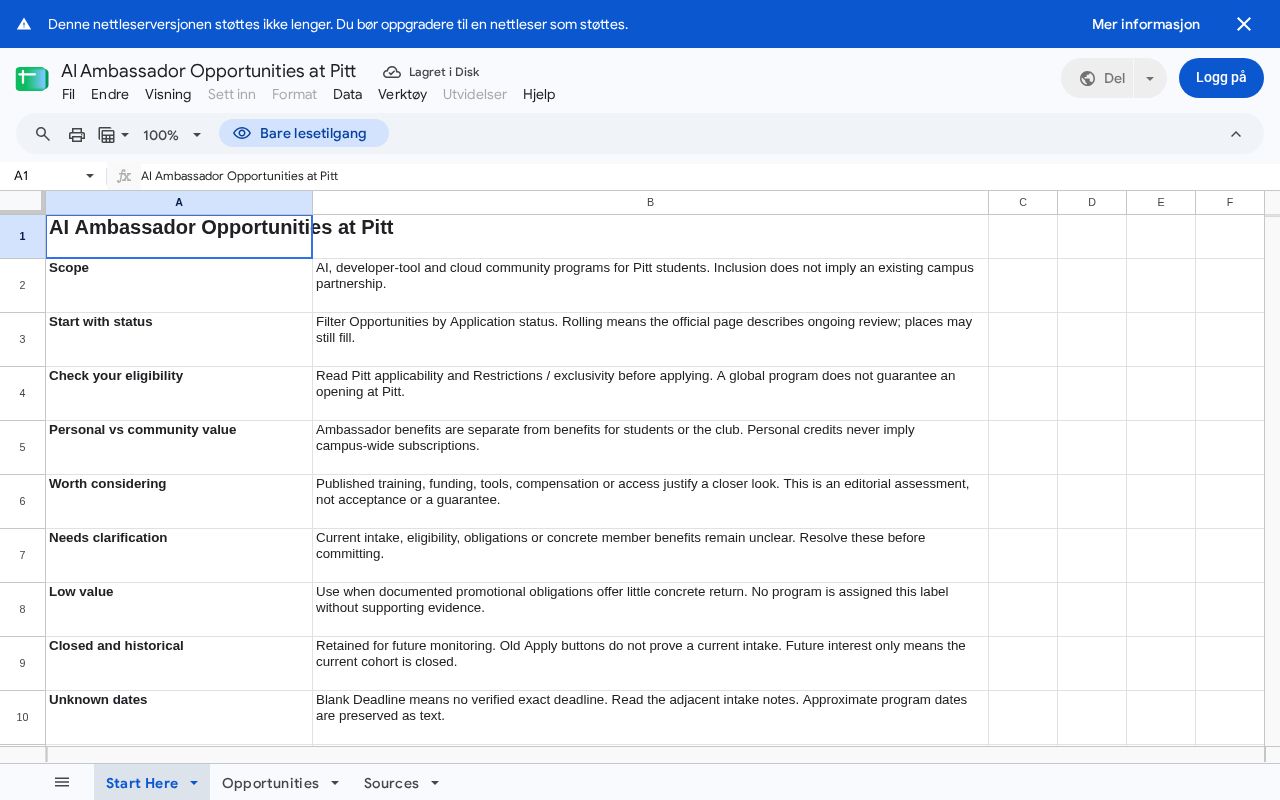Open the all sheets list icon
Screen dimensions: 1280x800
click(x=62, y=782)
